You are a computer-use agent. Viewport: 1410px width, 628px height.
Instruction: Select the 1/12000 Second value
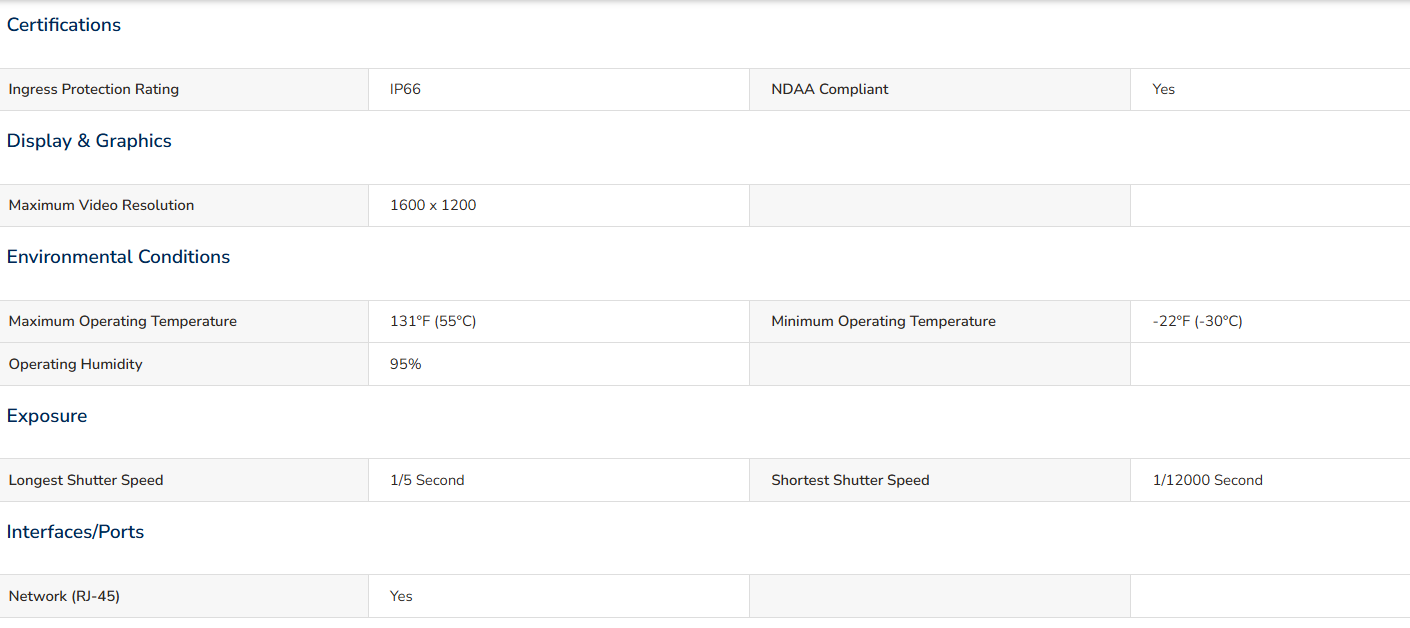tap(1207, 480)
